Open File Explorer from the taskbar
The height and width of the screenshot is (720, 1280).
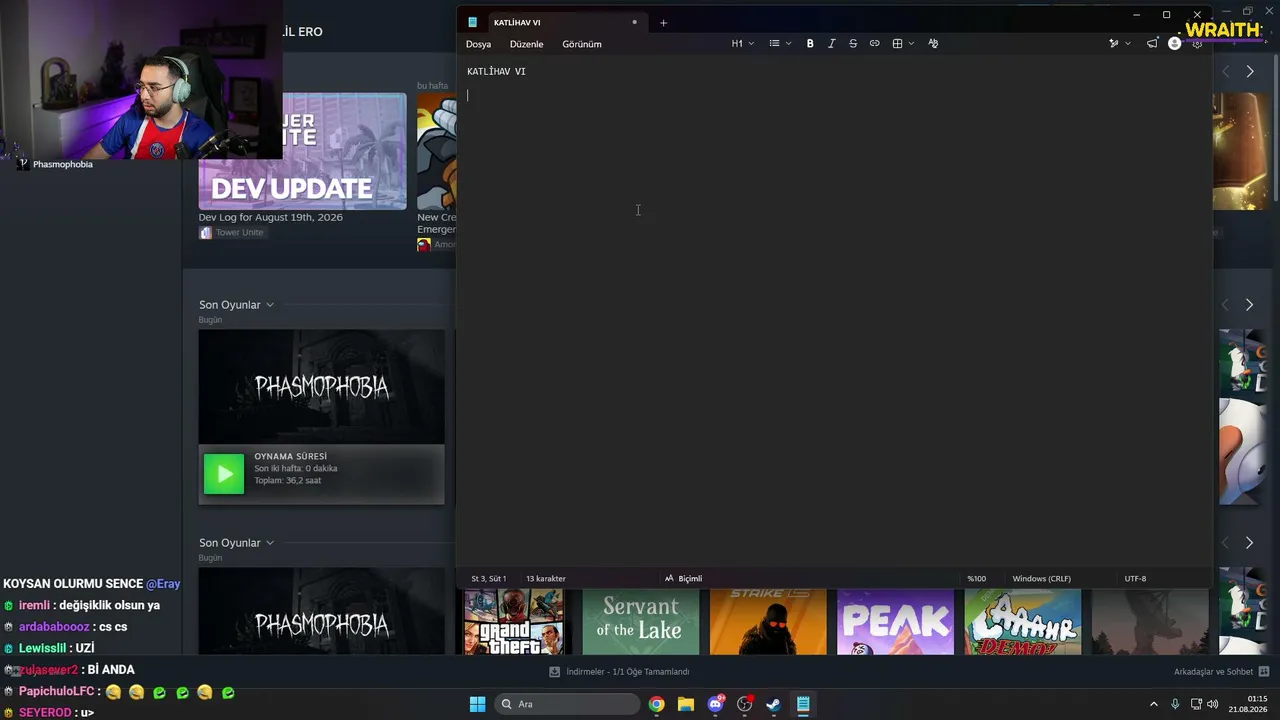click(x=686, y=704)
